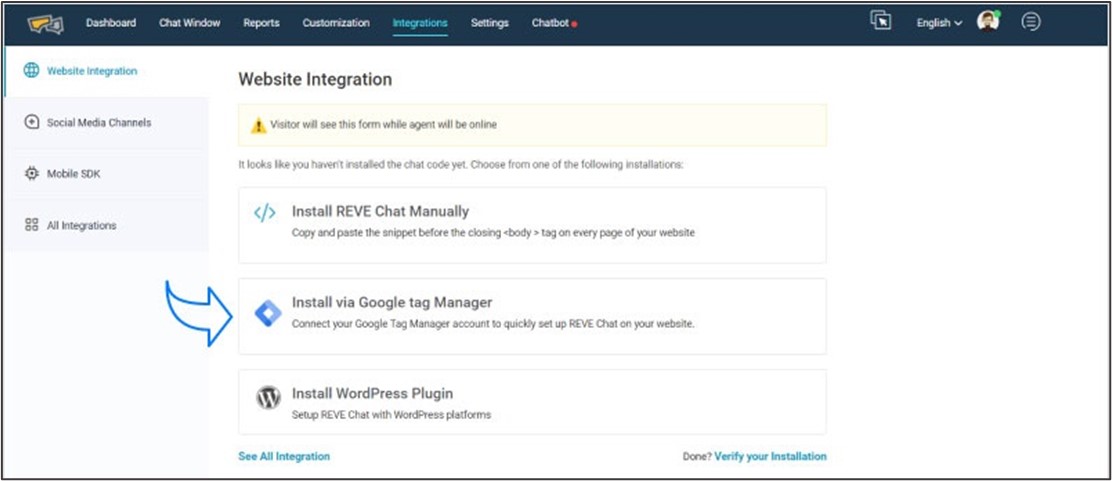The image size is (1112, 481).
Task: Click the REVE Chat logo icon
Action: point(46,23)
